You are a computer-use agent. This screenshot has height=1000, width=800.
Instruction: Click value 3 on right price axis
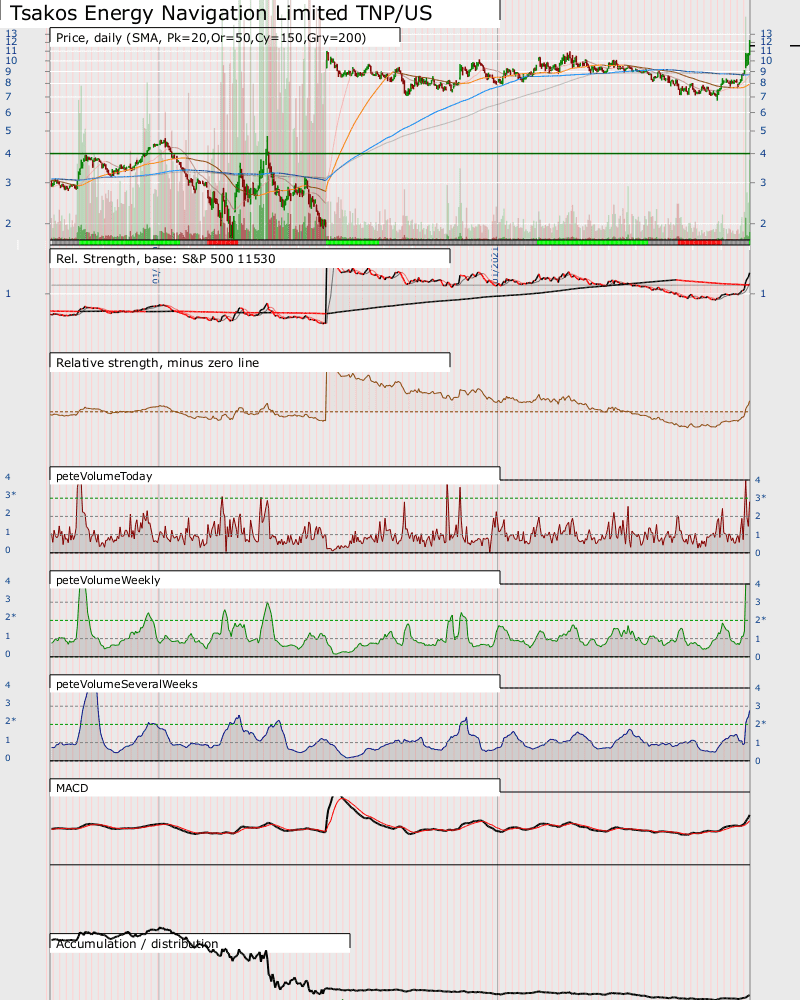tap(762, 182)
